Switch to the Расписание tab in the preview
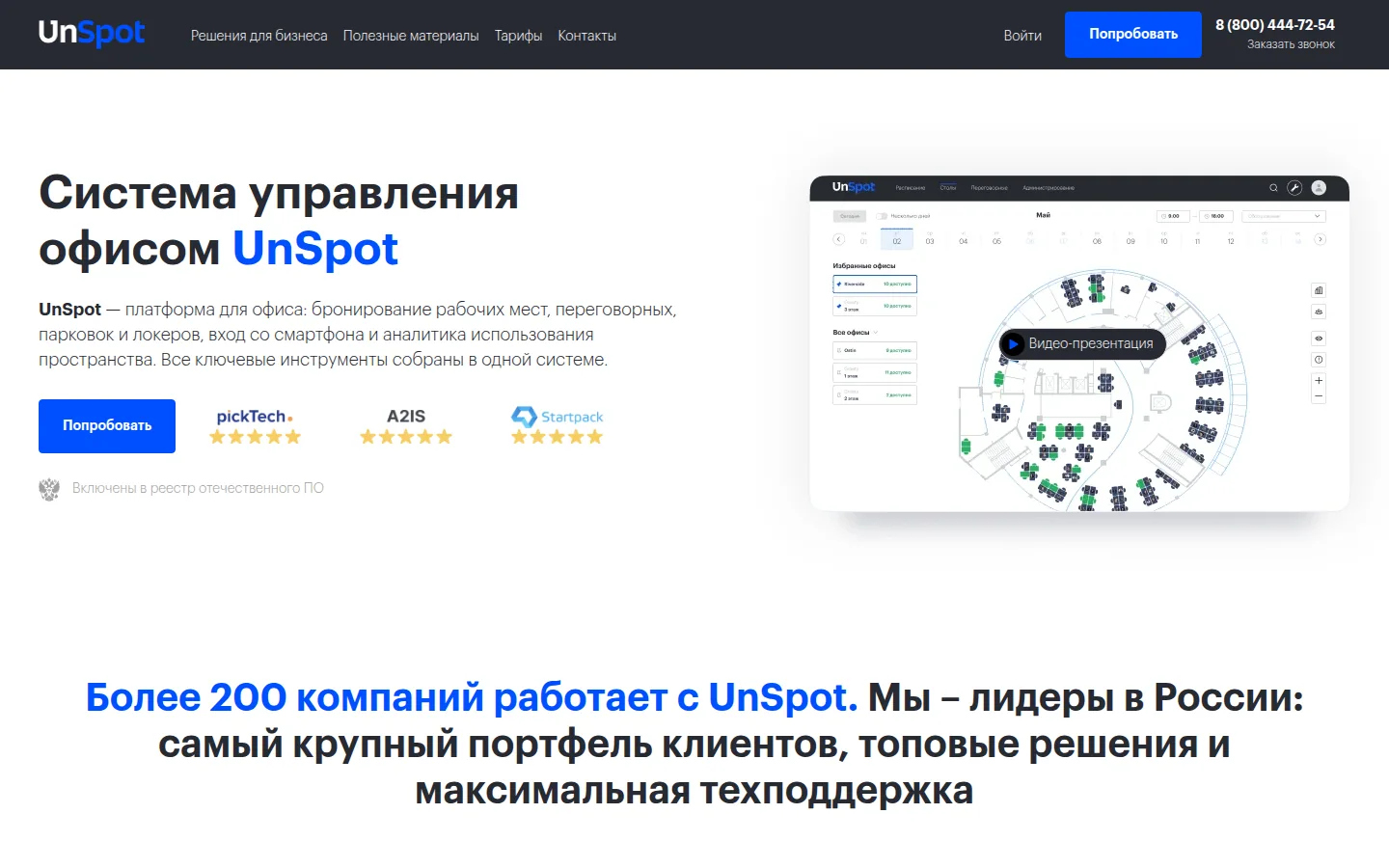This screenshot has height=868, width=1389. [910, 188]
